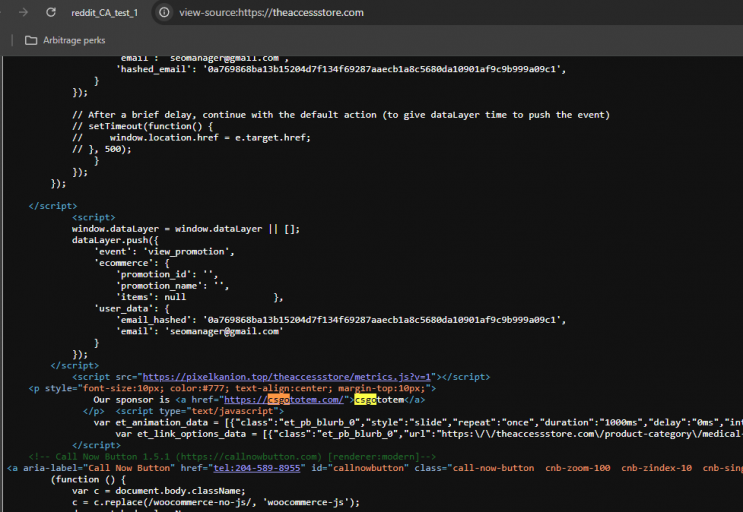Click the commented window.location.href line
743x512 pixels.
(191, 138)
